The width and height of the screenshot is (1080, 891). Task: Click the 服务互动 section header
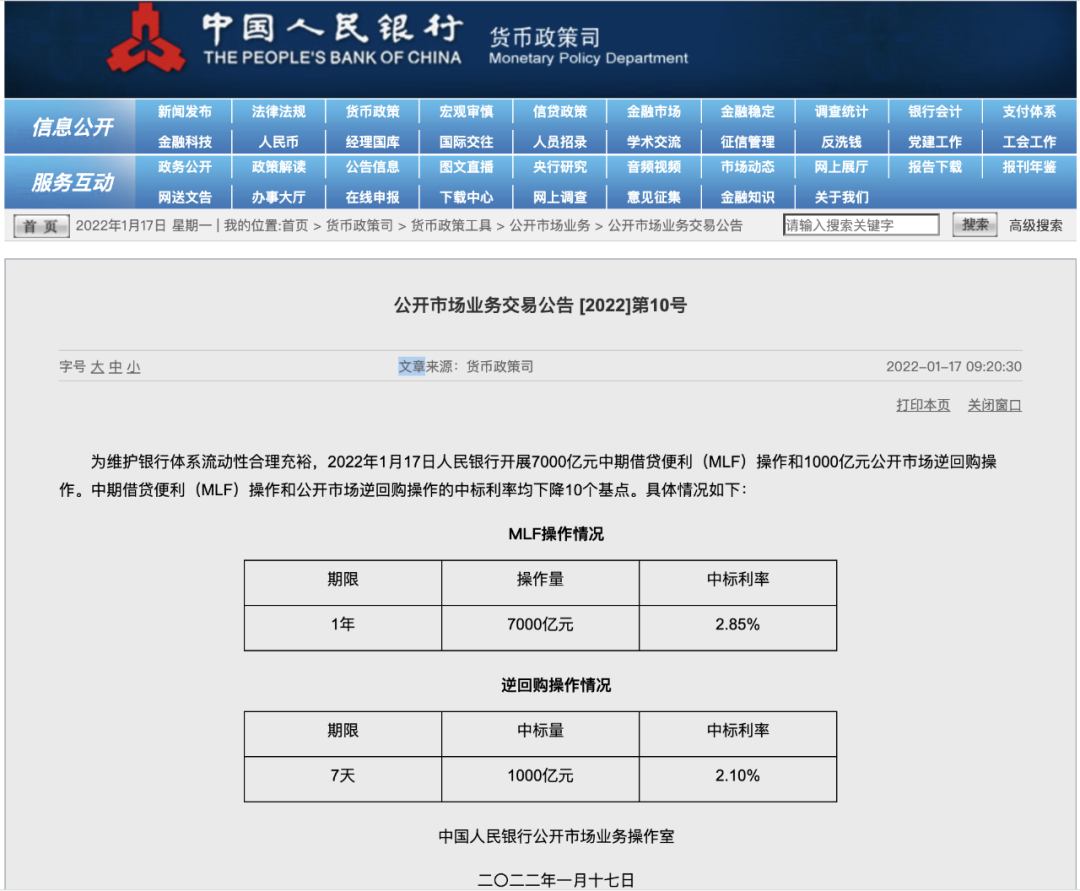click(72, 182)
